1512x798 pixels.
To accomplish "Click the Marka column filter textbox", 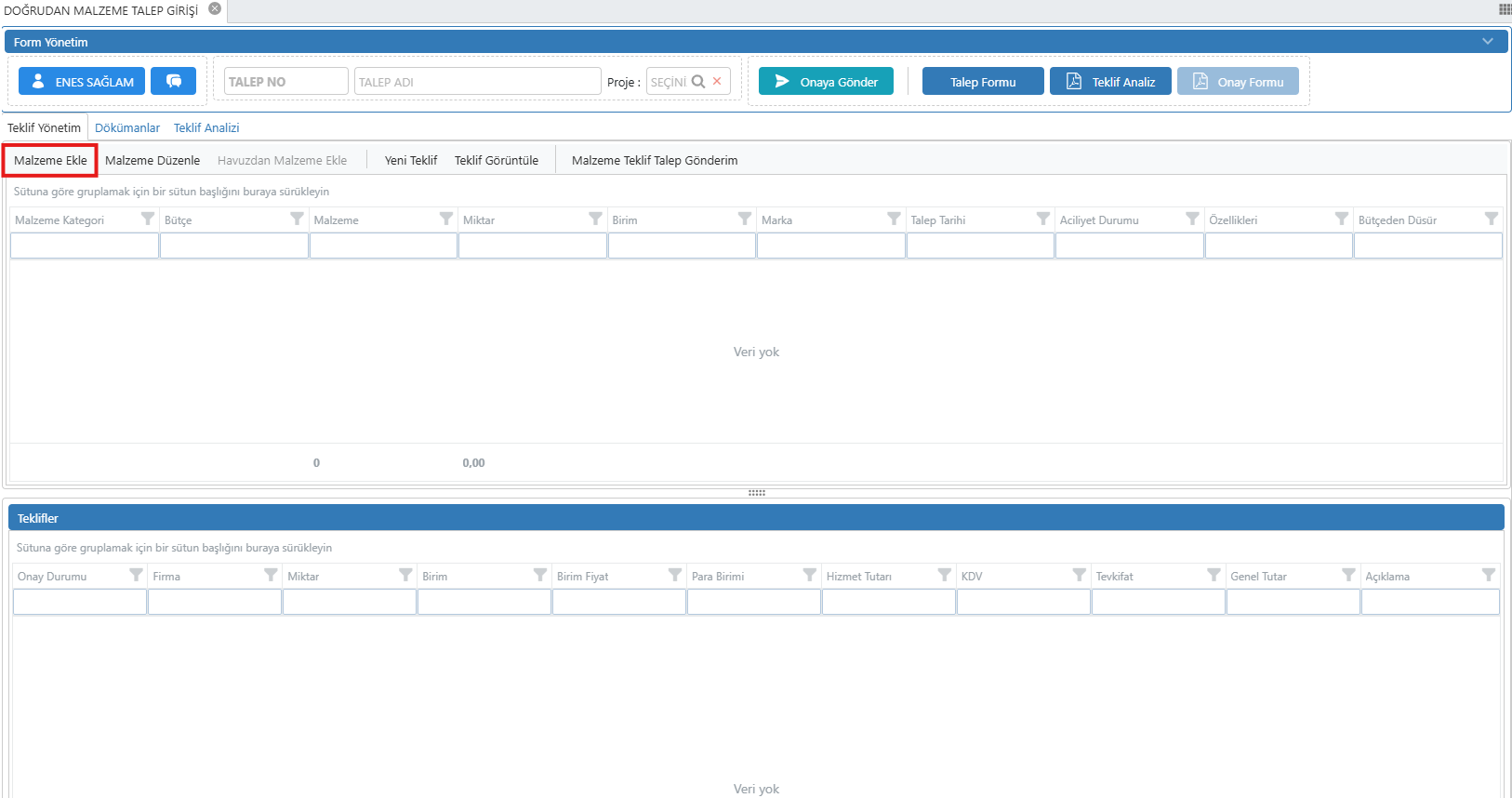I will (830, 246).
